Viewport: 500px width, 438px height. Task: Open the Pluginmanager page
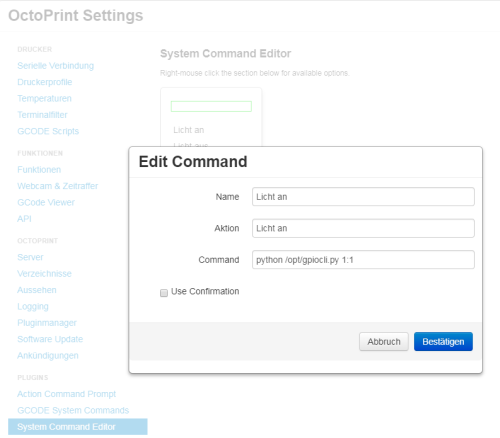[47, 323]
